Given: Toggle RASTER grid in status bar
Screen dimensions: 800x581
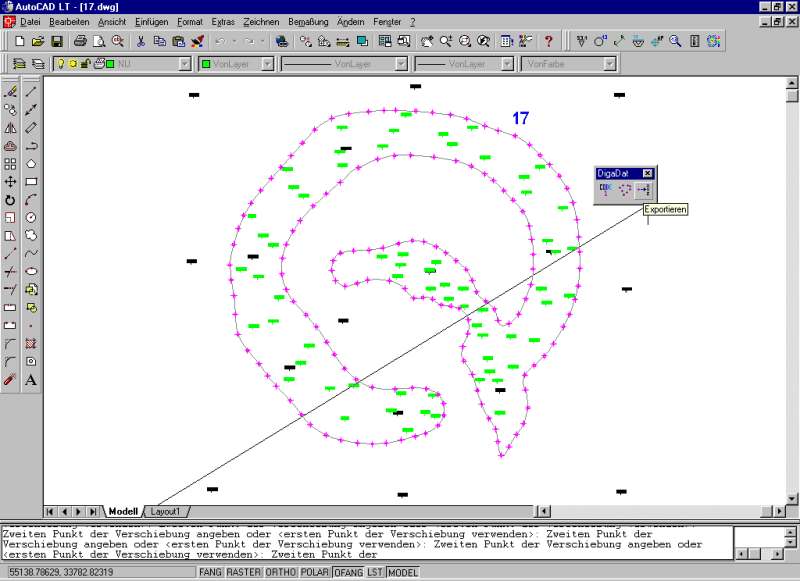Looking at the screenshot, I should [245, 573].
